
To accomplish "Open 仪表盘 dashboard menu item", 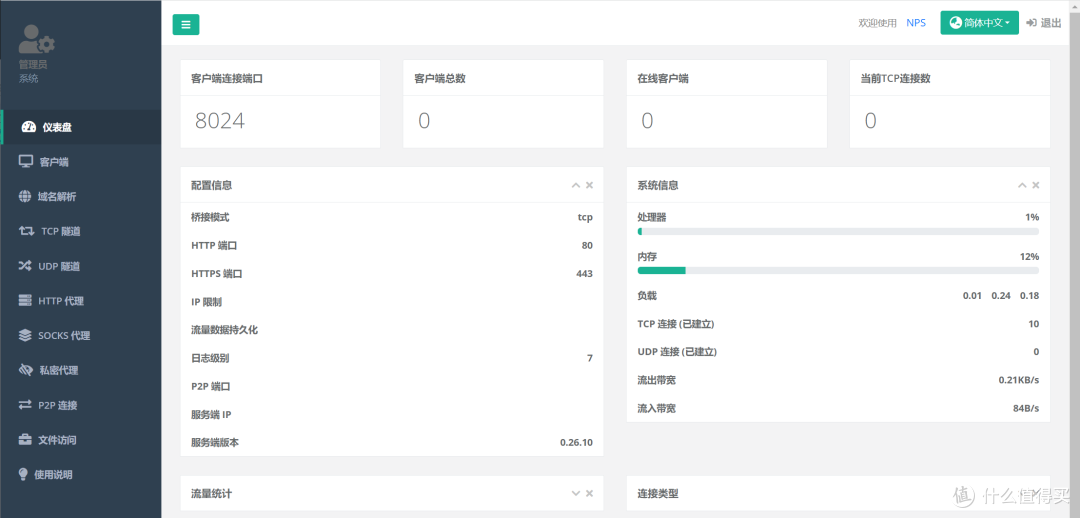I will [81, 127].
